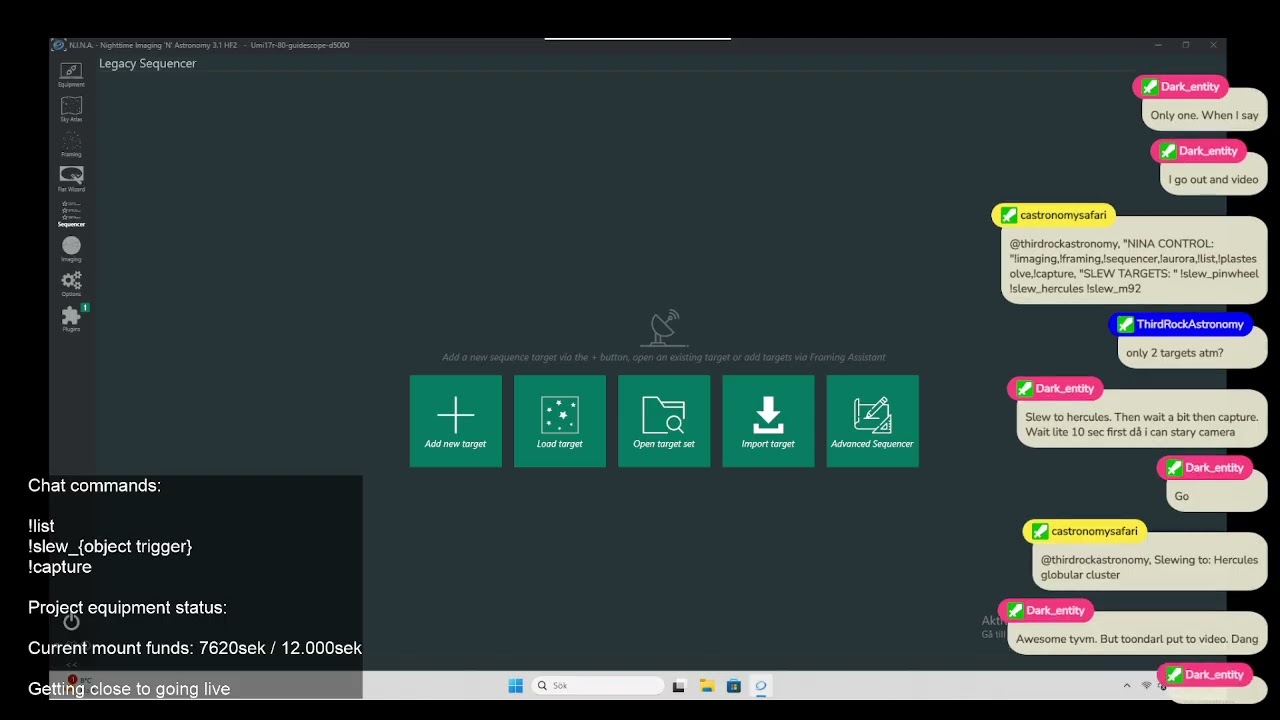Open the Sky Atlas tab

pos(71,109)
